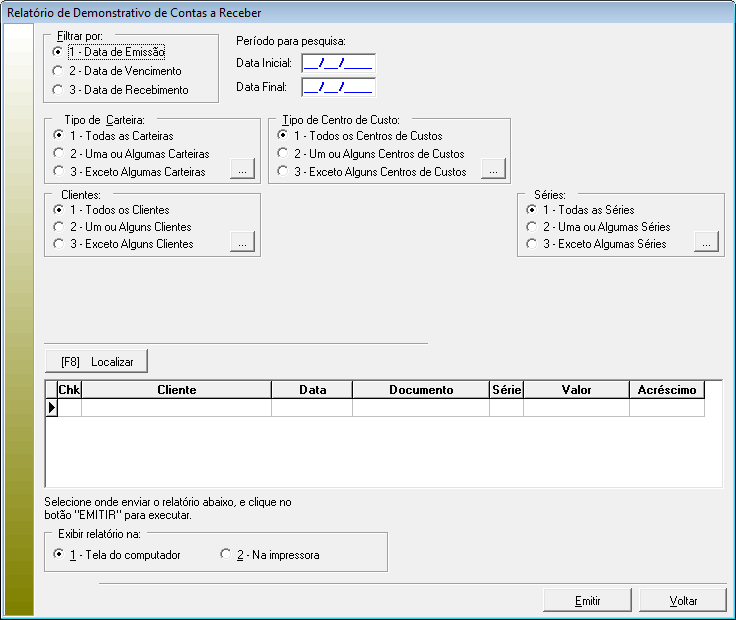736x620 pixels.
Task: Click the Valor column header
Action: [x=575, y=390]
